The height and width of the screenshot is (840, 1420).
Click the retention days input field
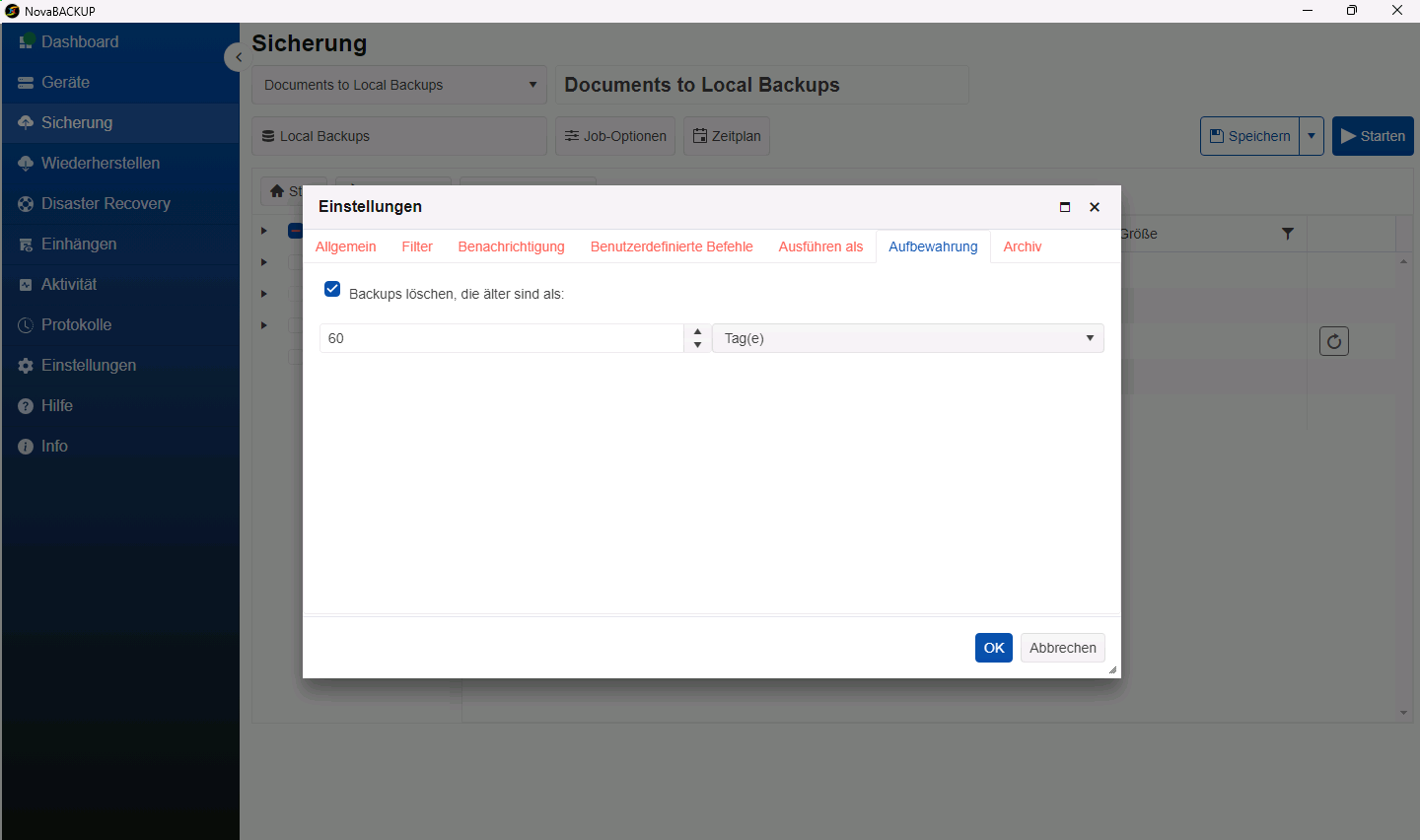[x=502, y=338]
